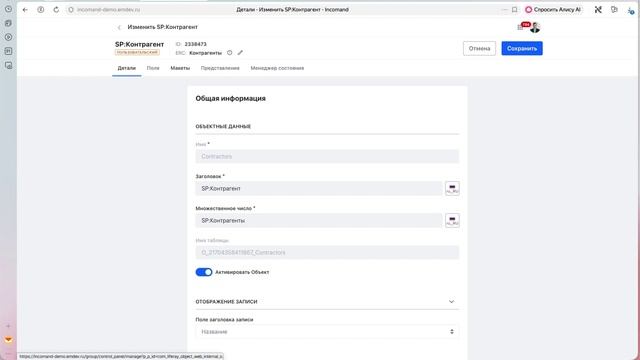The image size is (640, 360).
Task: Click the disabled Имя field Contractors
Action: pos(327,156)
